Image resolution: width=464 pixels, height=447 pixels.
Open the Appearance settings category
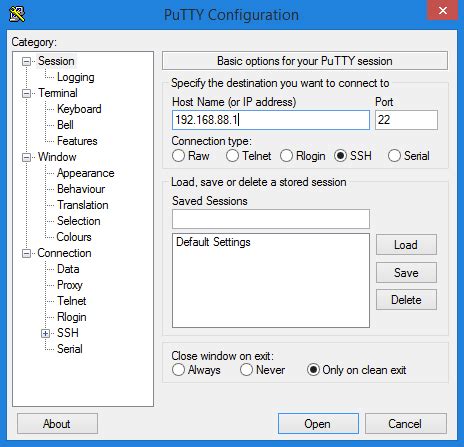pos(85,173)
